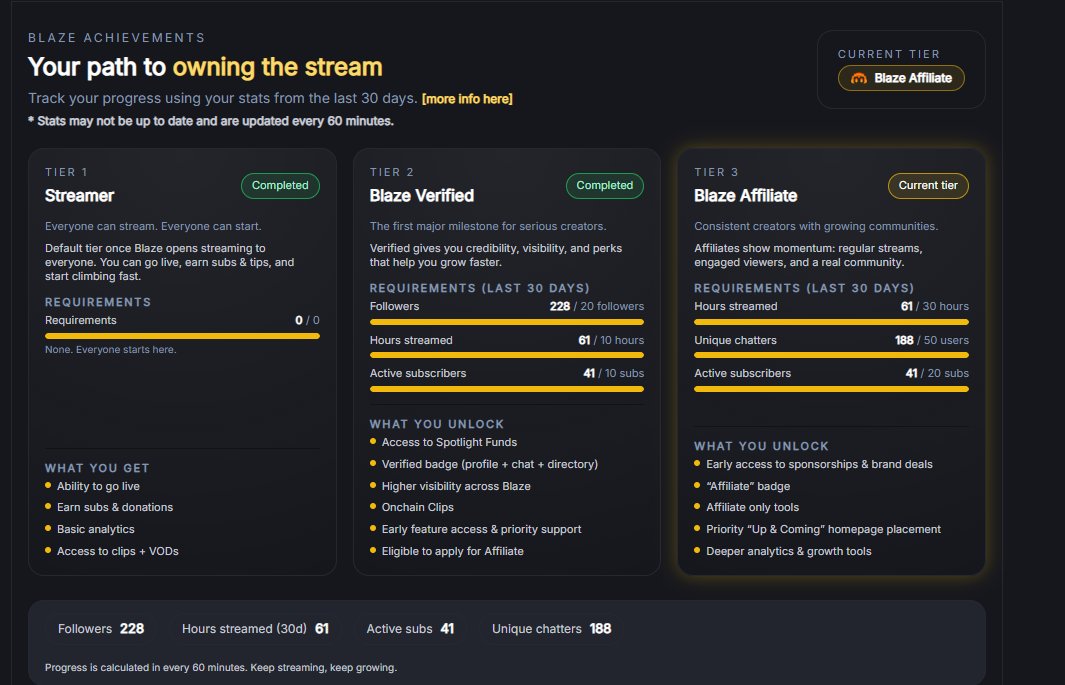This screenshot has width=1065, height=685.
Task: Click 'None. Everyone starts here.' note
Action: point(111,350)
